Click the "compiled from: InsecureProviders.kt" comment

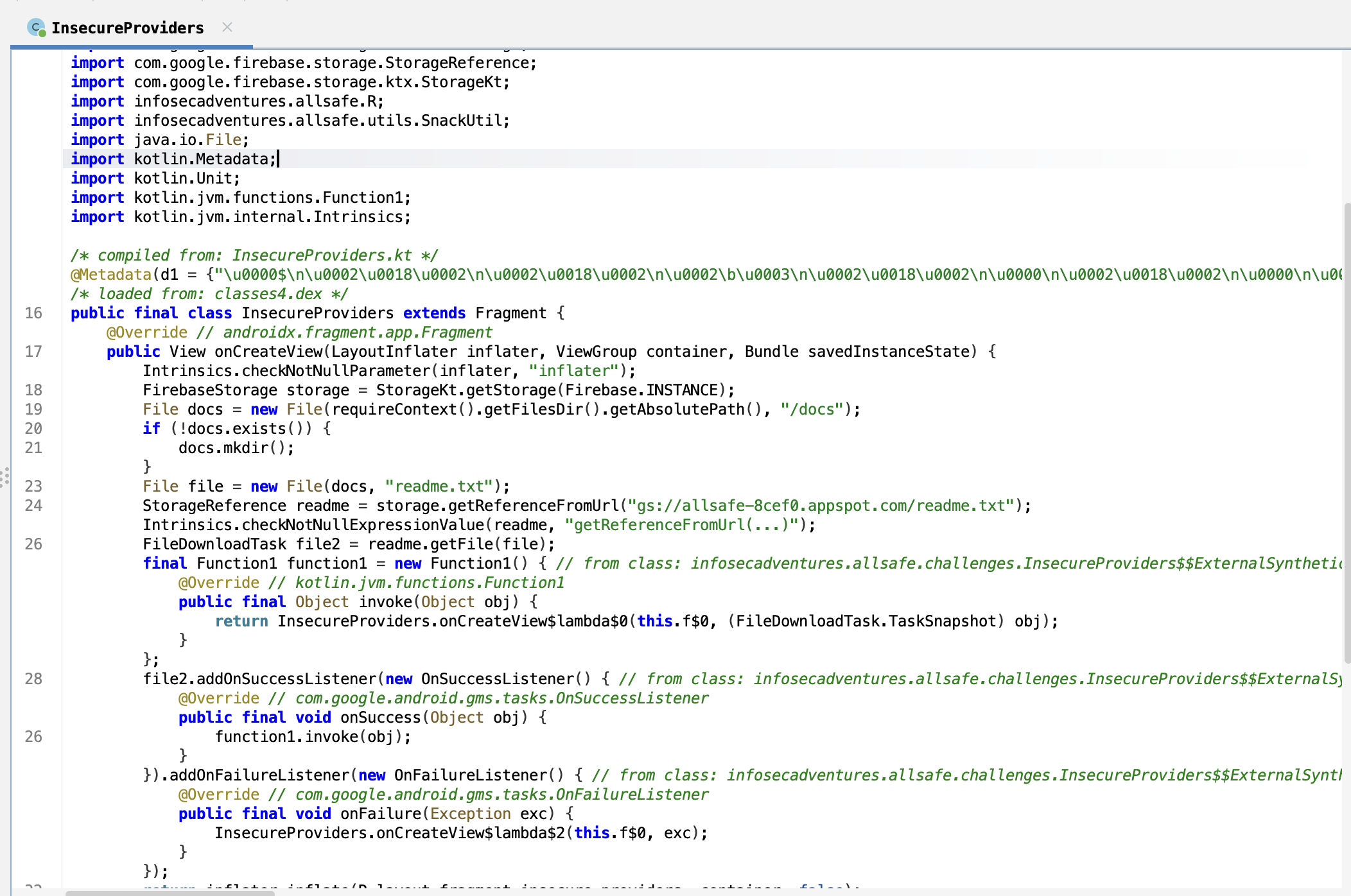pyautogui.click(x=254, y=255)
